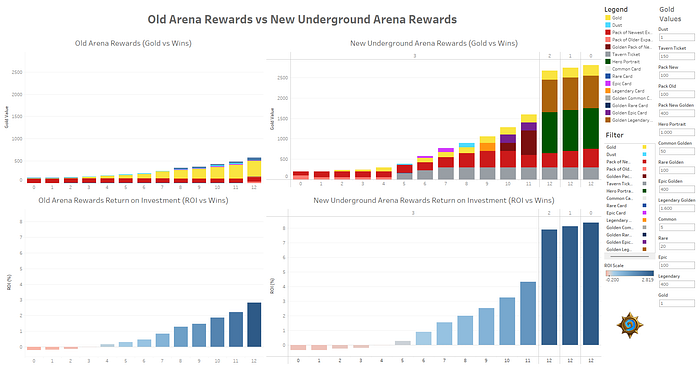Toggle Gold in the Filter list

click(x=627, y=147)
